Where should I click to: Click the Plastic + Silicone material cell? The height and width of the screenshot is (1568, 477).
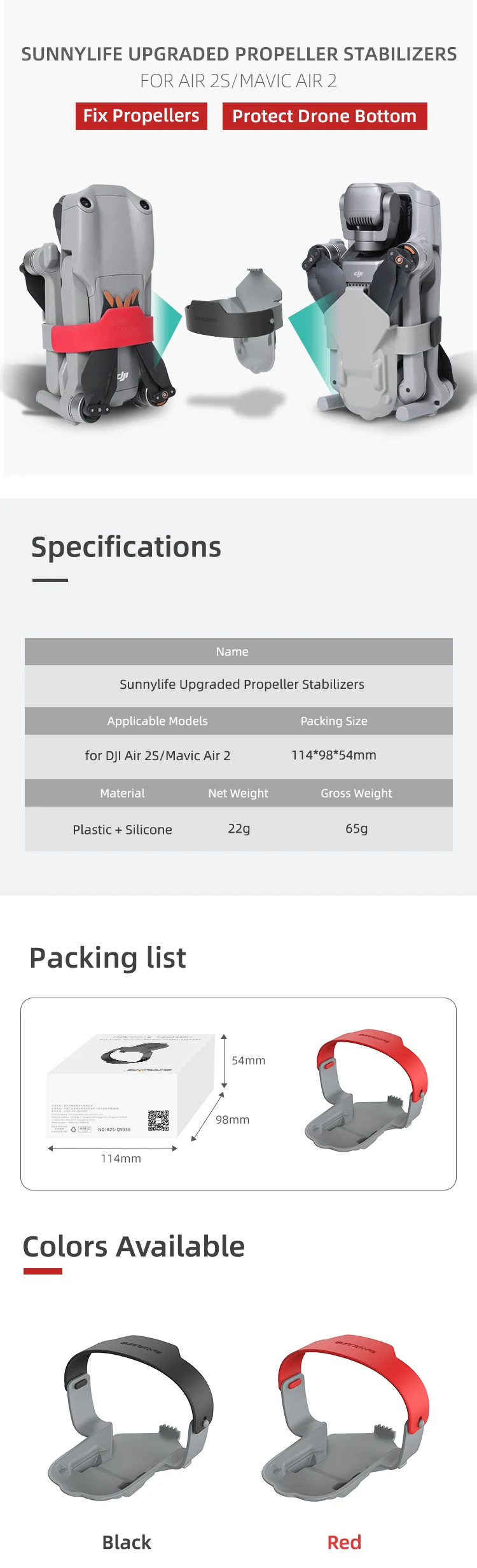pos(122,830)
